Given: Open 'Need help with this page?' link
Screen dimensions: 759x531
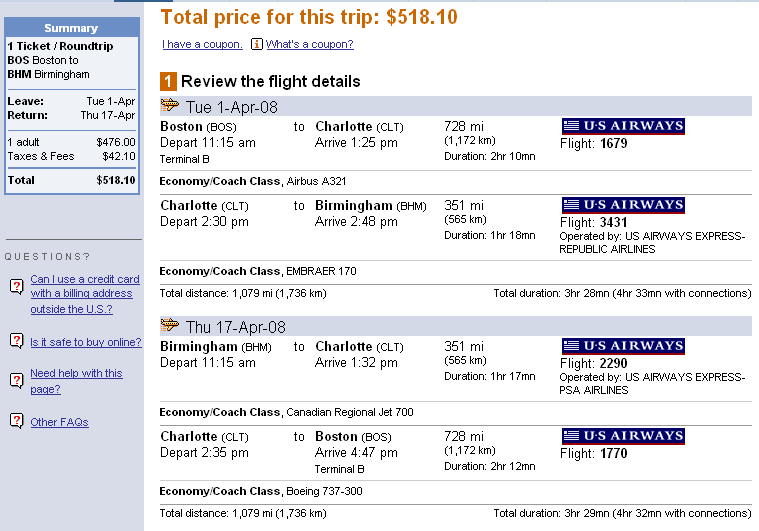Looking at the screenshot, I should pos(76,381).
